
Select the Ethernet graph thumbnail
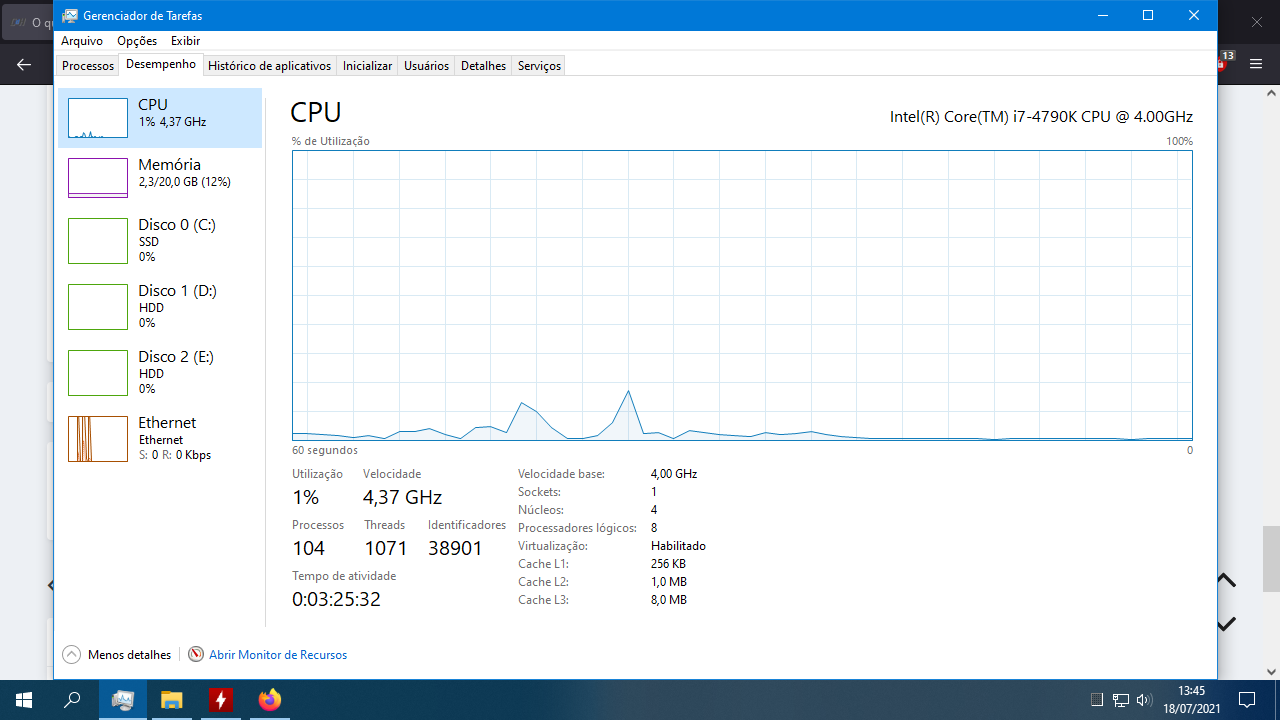tap(98, 439)
